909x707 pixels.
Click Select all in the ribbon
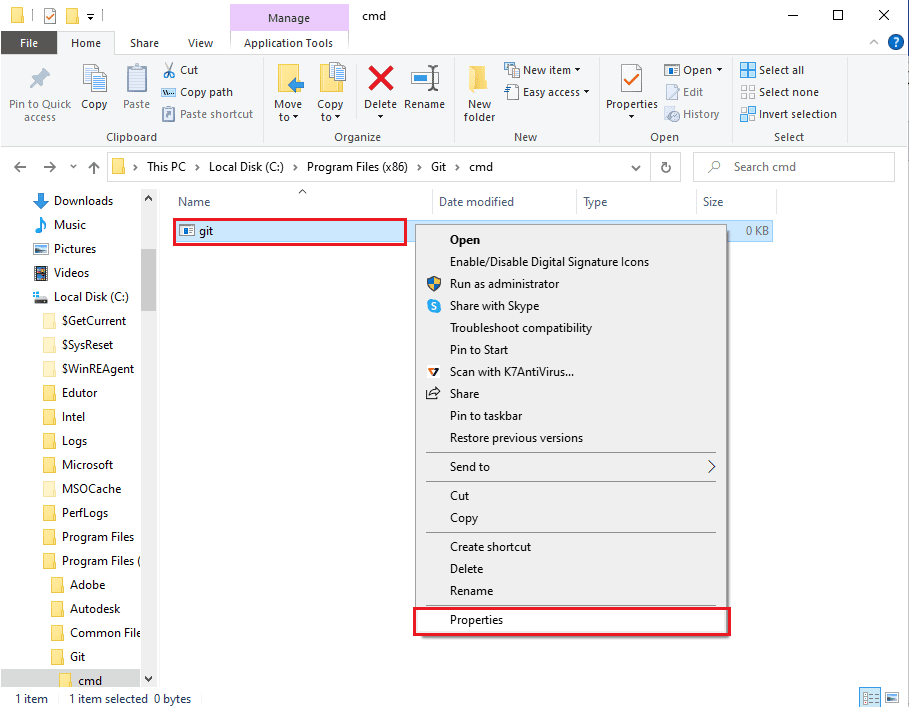[772, 70]
